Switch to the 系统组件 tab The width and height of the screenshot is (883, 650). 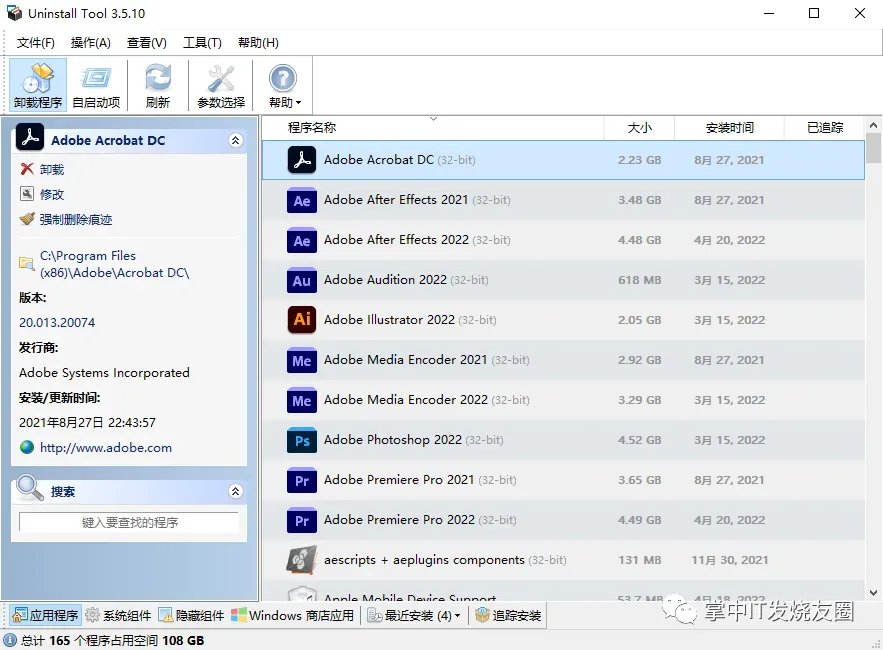[x=119, y=615]
